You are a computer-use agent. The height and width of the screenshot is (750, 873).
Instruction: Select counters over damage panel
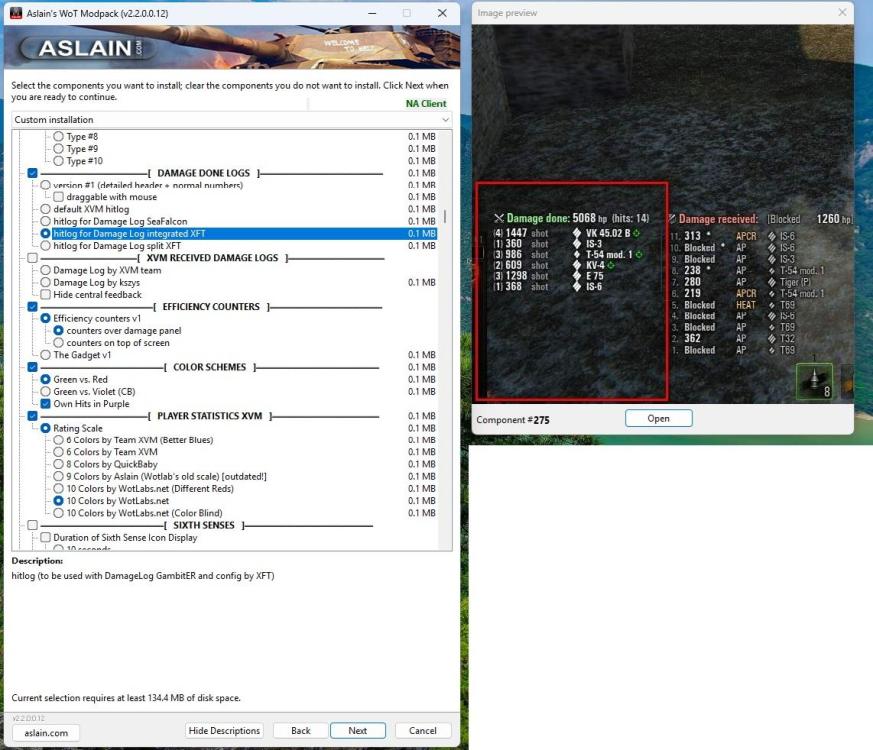[x=58, y=330]
